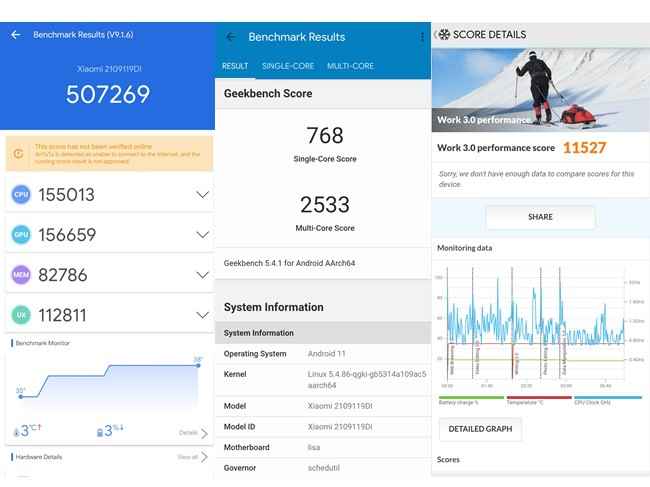This screenshot has width=650, height=487.
Task: Expand the UX 112811 score row
Action: 202,315
